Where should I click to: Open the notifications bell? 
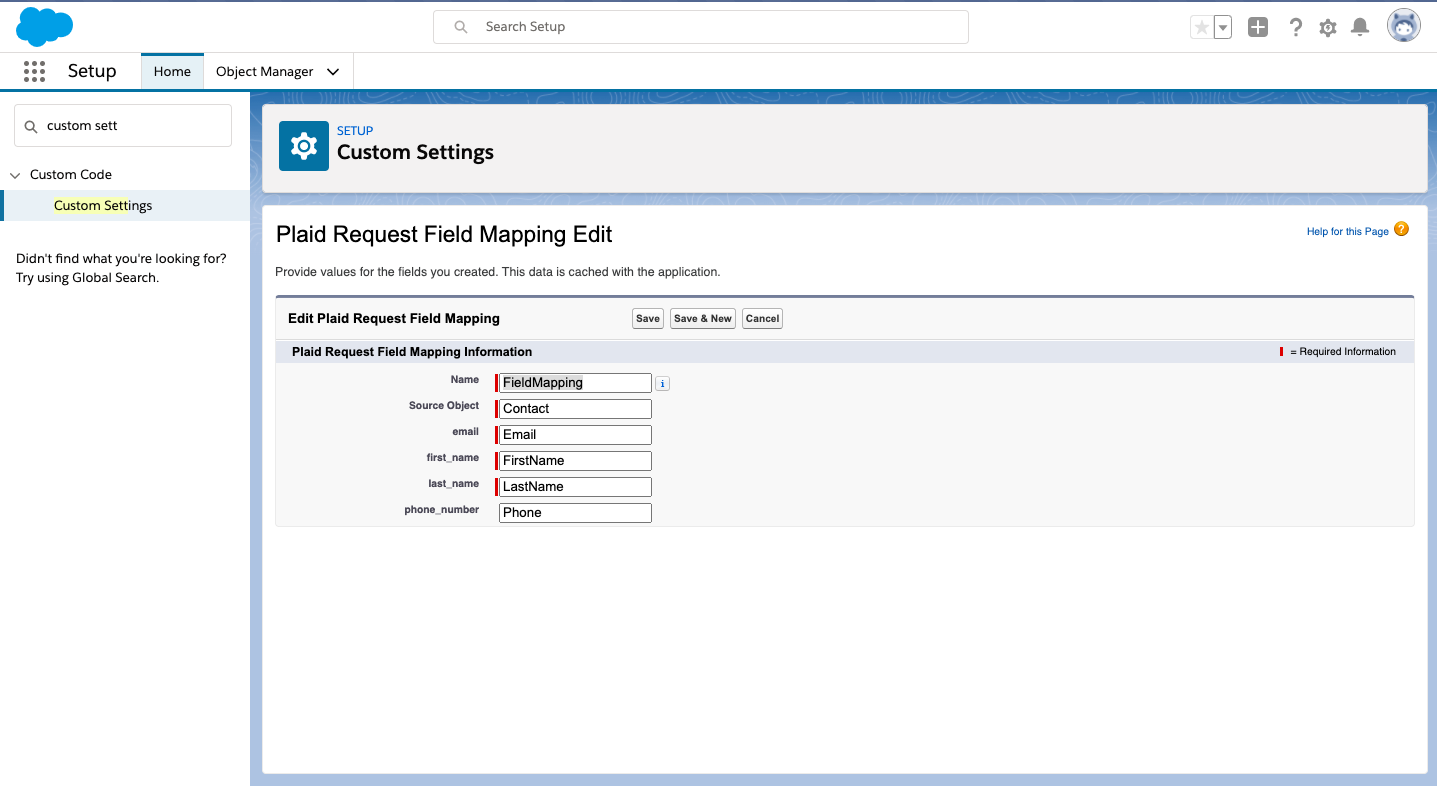point(1360,28)
